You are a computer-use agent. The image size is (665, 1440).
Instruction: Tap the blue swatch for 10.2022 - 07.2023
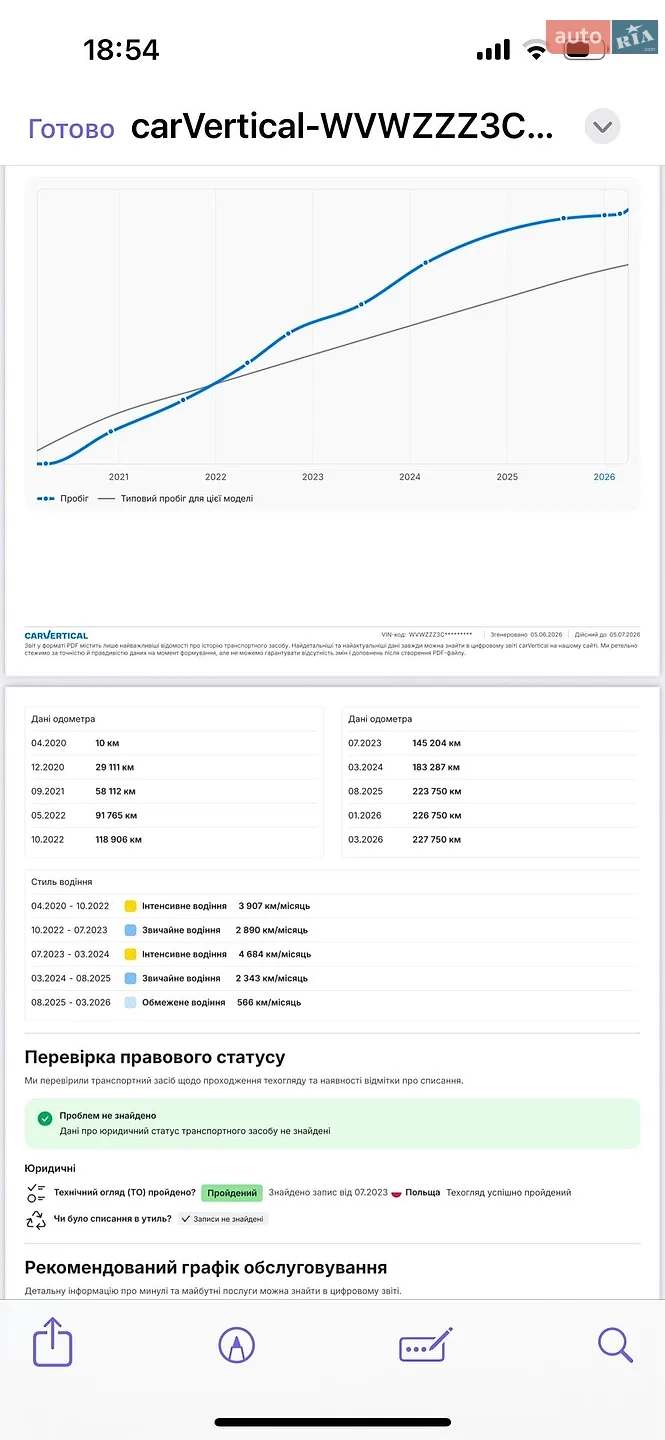pos(130,930)
